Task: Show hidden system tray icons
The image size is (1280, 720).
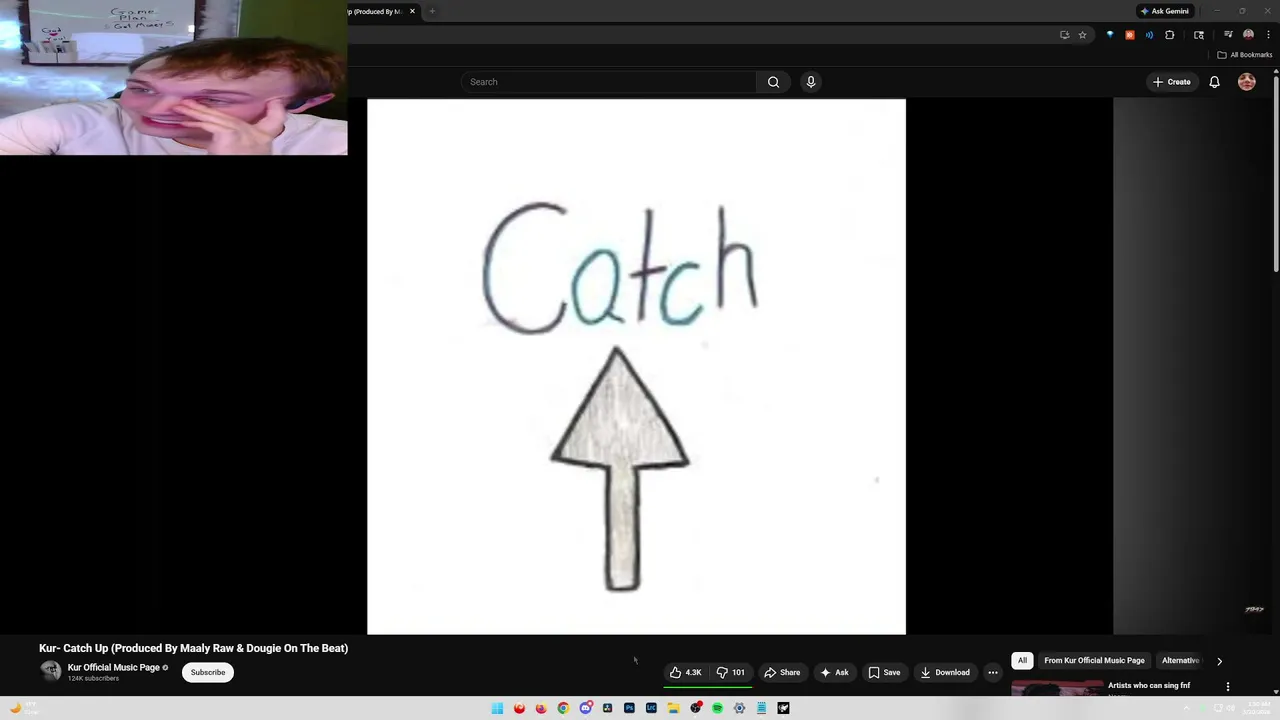Action: (1187, 708)
